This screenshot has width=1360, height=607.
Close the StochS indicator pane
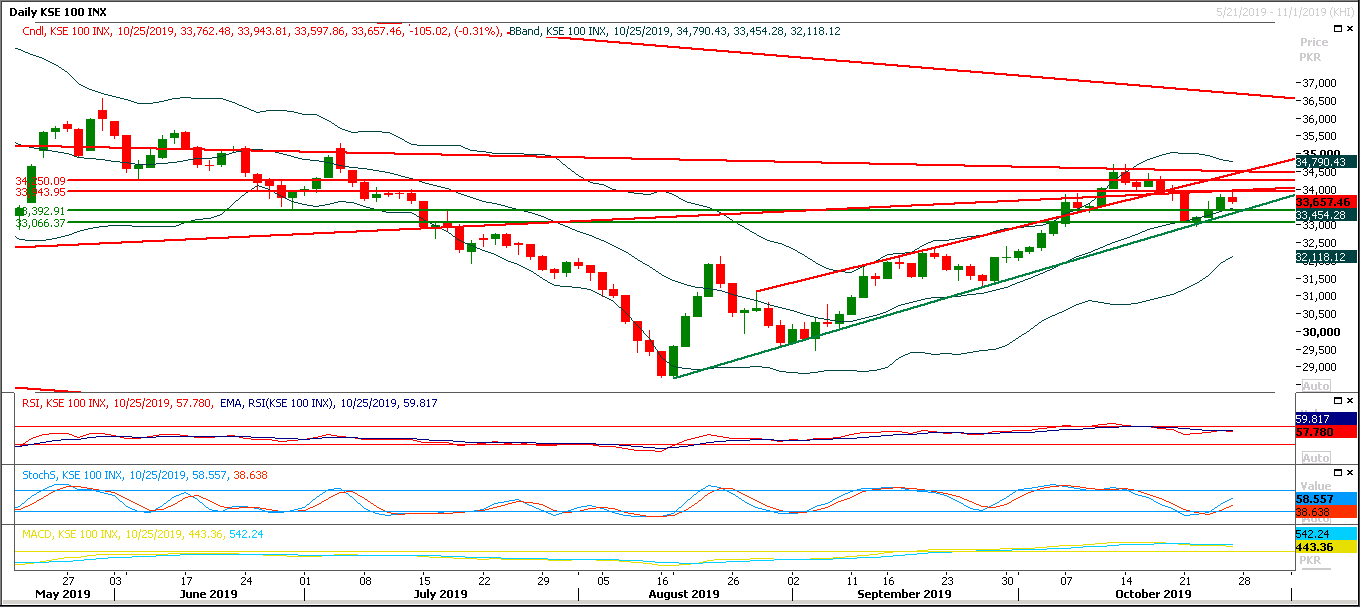pos(1350,471)
